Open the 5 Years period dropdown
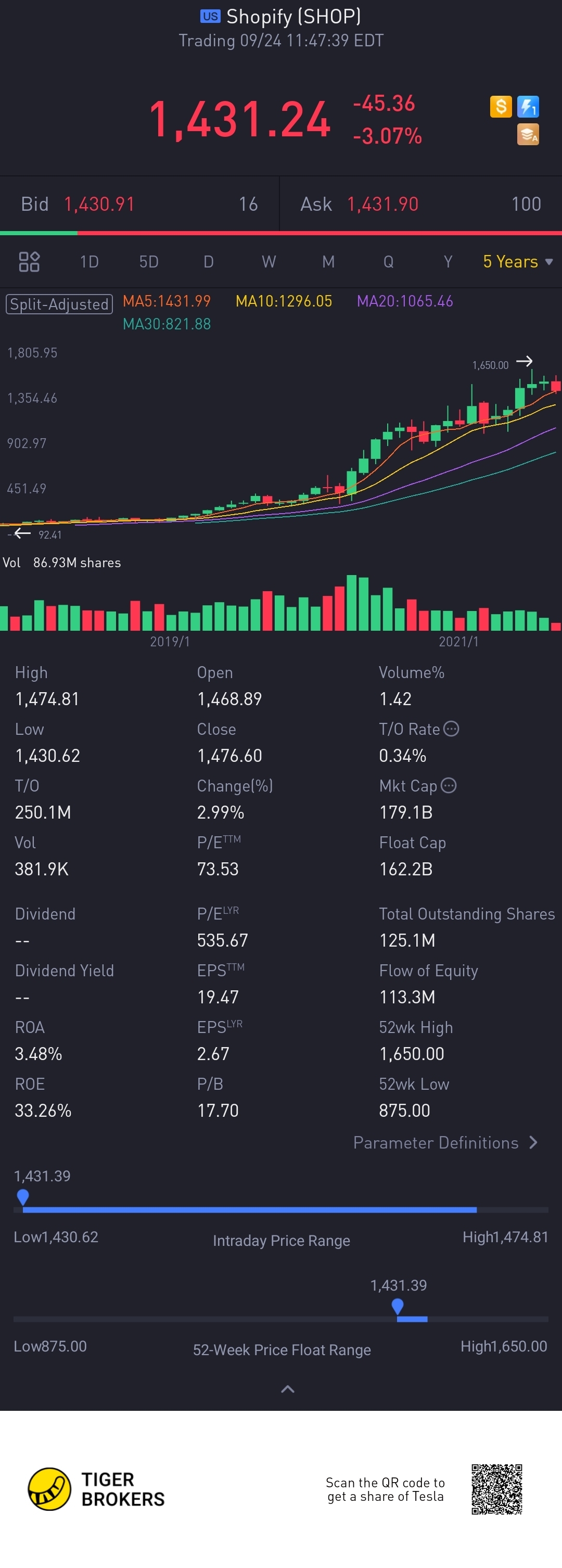This screenshot has height=1568, width=562. coord(518,262)
